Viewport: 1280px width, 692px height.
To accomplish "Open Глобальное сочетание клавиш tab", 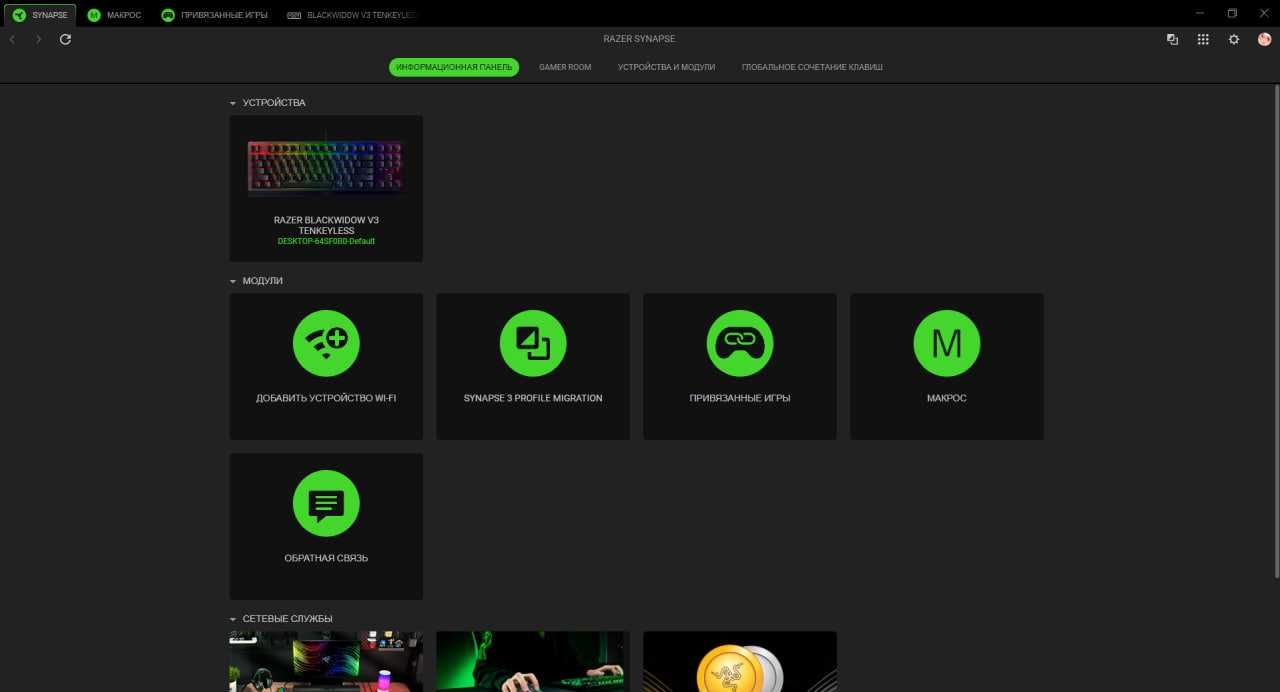I will click(x=812, y=67).
